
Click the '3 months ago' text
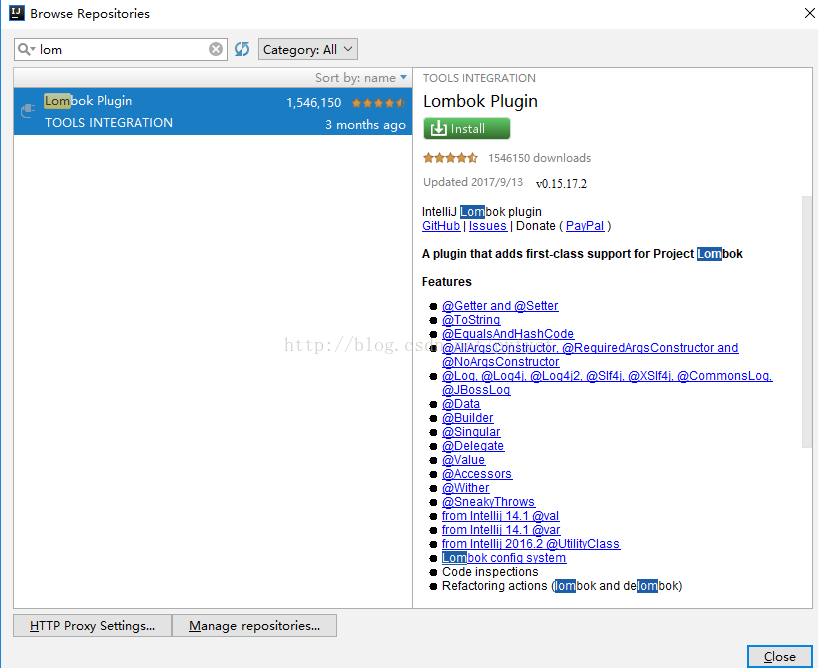365,125
